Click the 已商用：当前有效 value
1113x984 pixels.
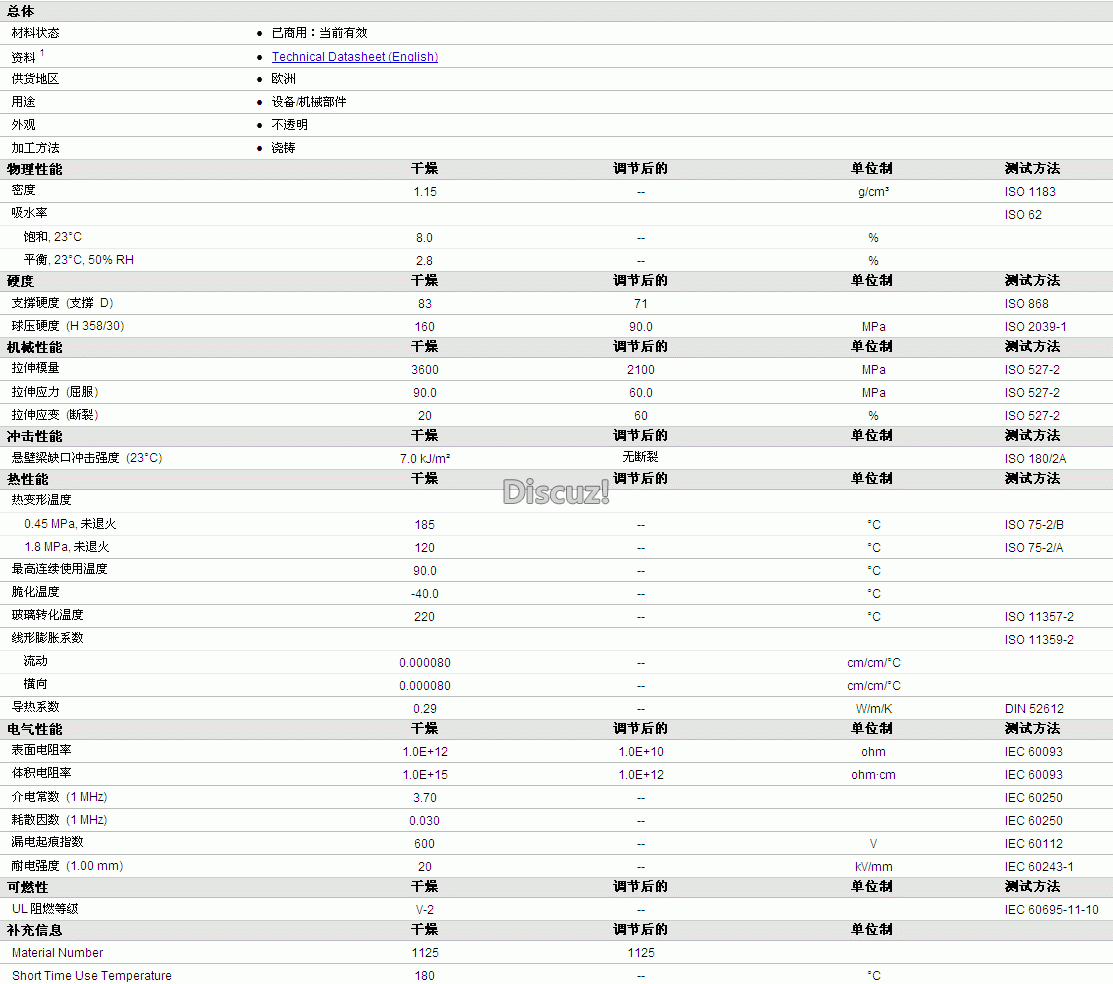(x=319, y=33)
